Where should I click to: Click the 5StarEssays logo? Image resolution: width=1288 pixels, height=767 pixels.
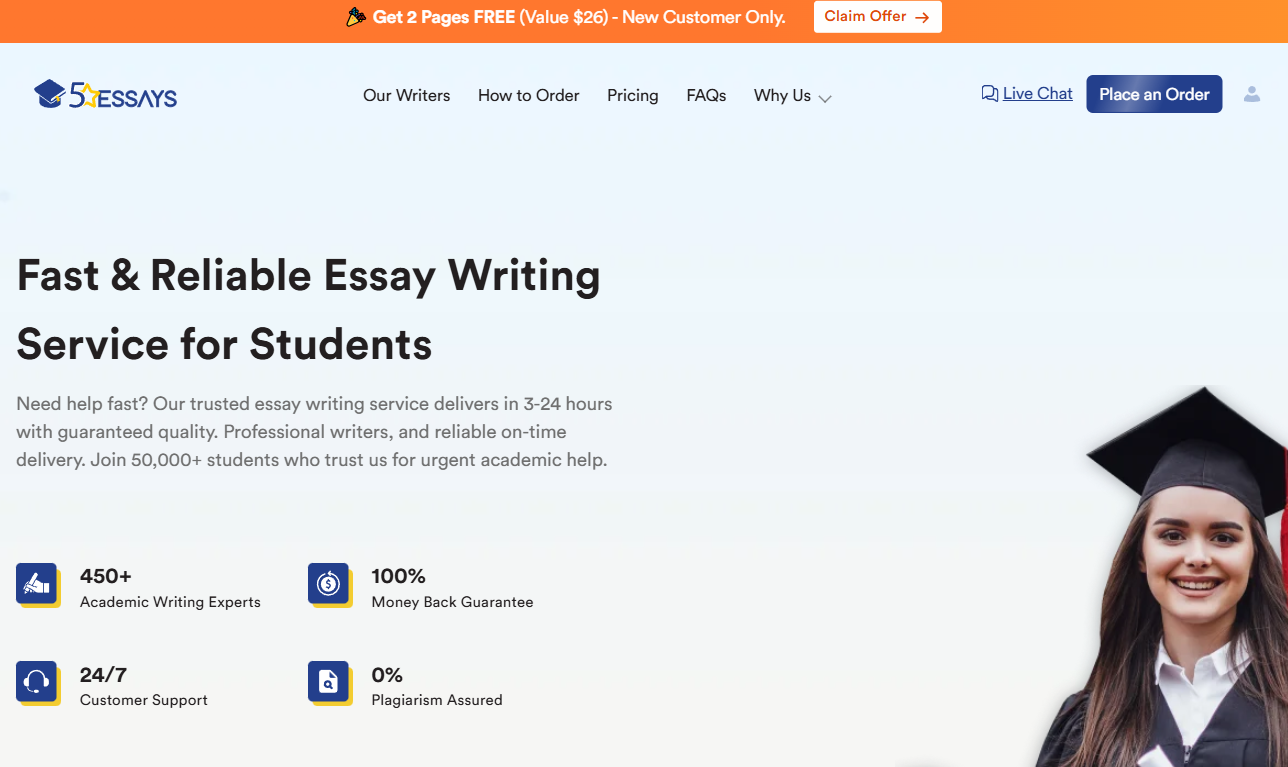click(x=105, y=95)
